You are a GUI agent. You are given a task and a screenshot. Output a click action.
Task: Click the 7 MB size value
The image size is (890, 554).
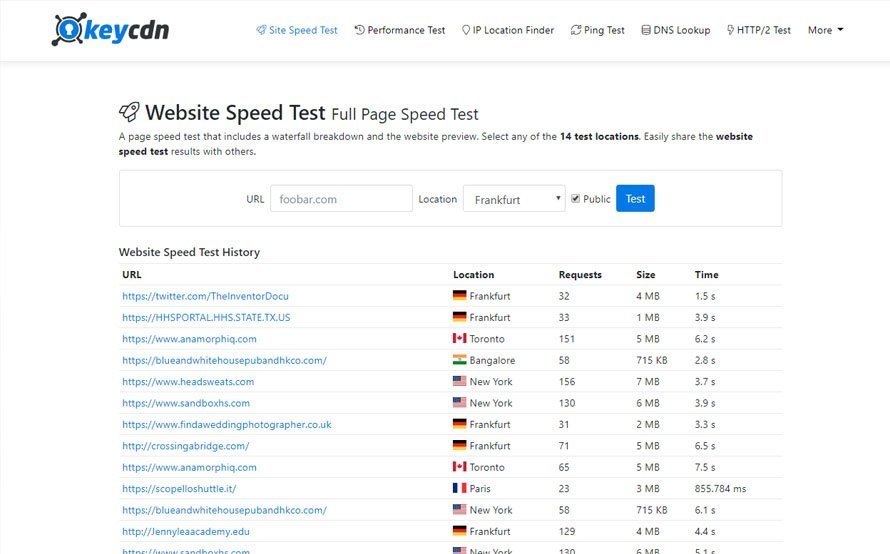(x=648, y=381)
